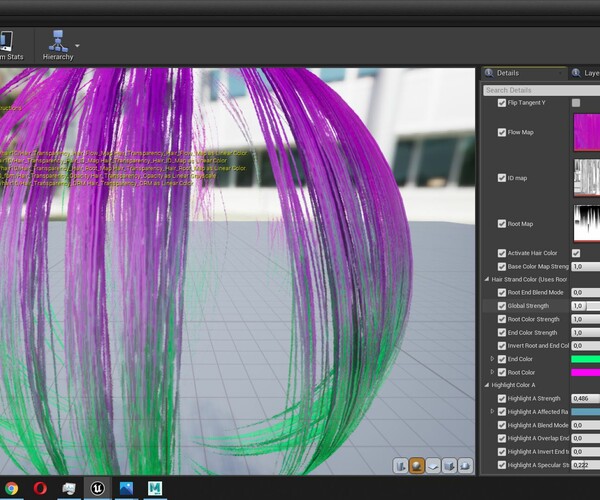The image size is (600, 500).
Task: Click the Invert Root and End Color value
Action: 585,346
